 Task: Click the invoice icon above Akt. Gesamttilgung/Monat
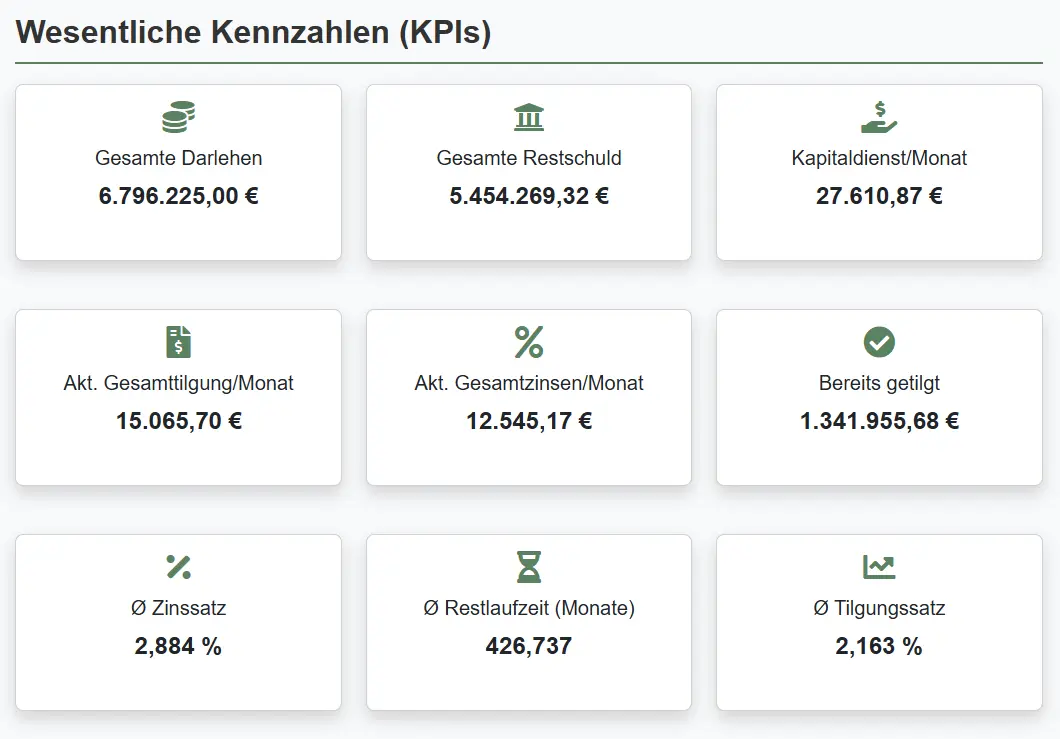[178, 341]
